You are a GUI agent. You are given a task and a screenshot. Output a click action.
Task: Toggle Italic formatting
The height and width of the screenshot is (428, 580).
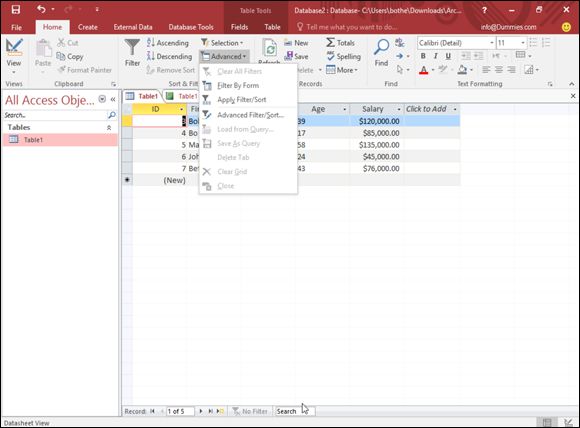click(x=436, y=56)
